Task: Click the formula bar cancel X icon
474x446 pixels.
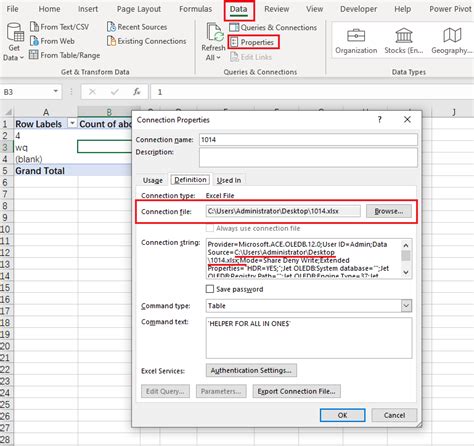Action: 92,92
